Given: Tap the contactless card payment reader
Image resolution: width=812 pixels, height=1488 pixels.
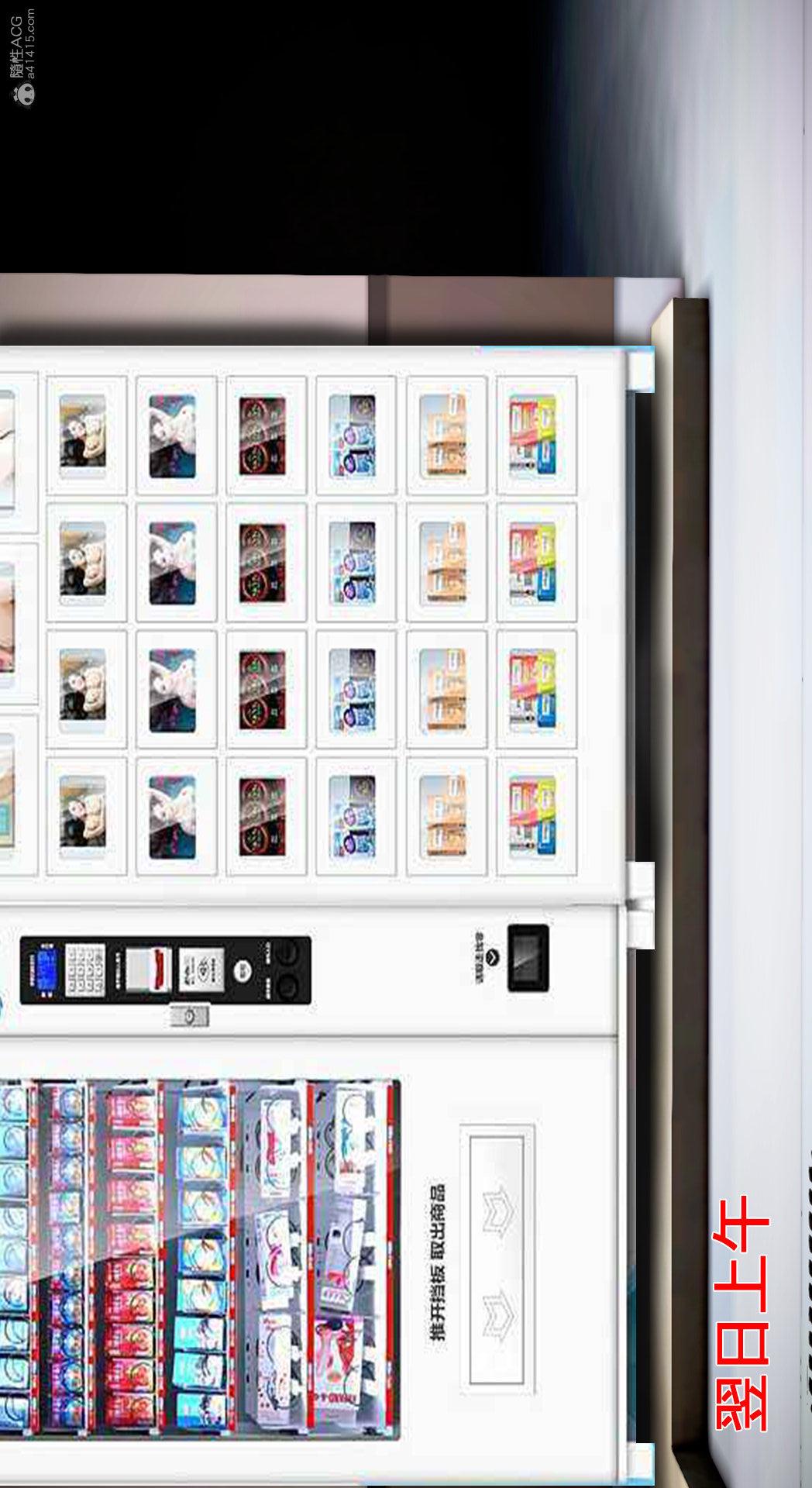Looking at the screenshot, I should coord(201,970).
